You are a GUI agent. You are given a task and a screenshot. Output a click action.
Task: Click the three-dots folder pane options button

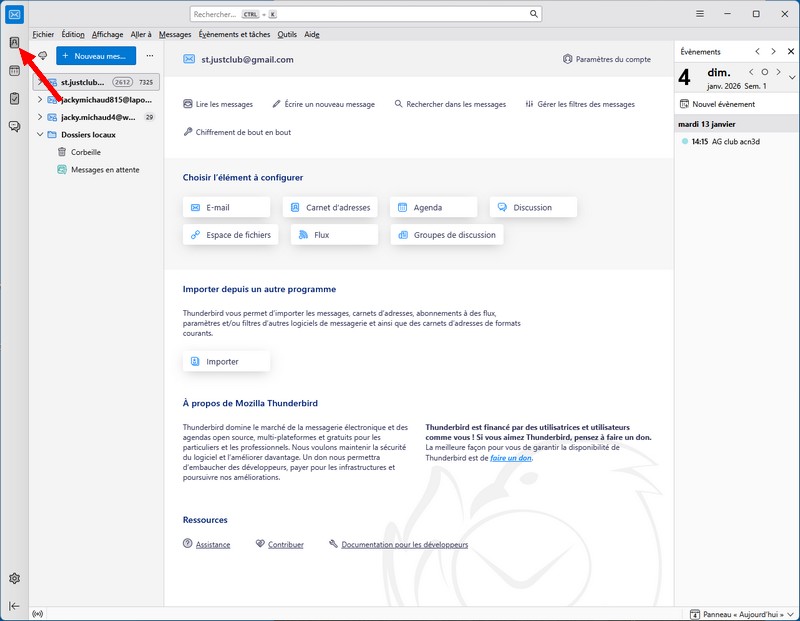click(150, 56)
